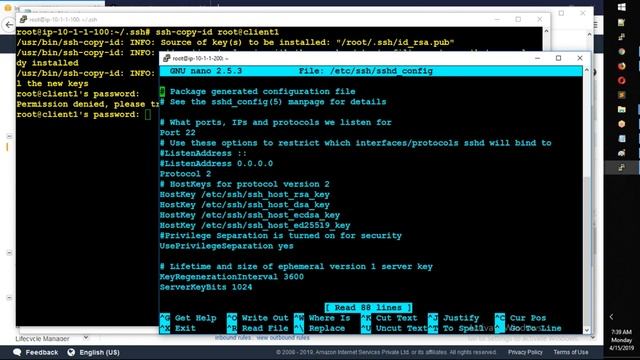
Task: Click the ssh_host_ecdsa_key HostKey line
Action: coord(250,215)
